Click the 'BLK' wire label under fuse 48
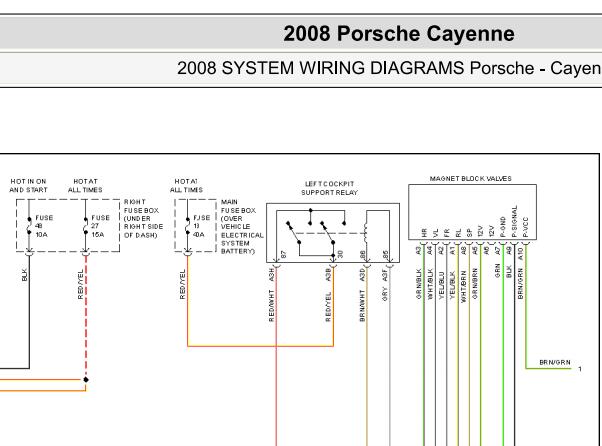 pos(25,275)
